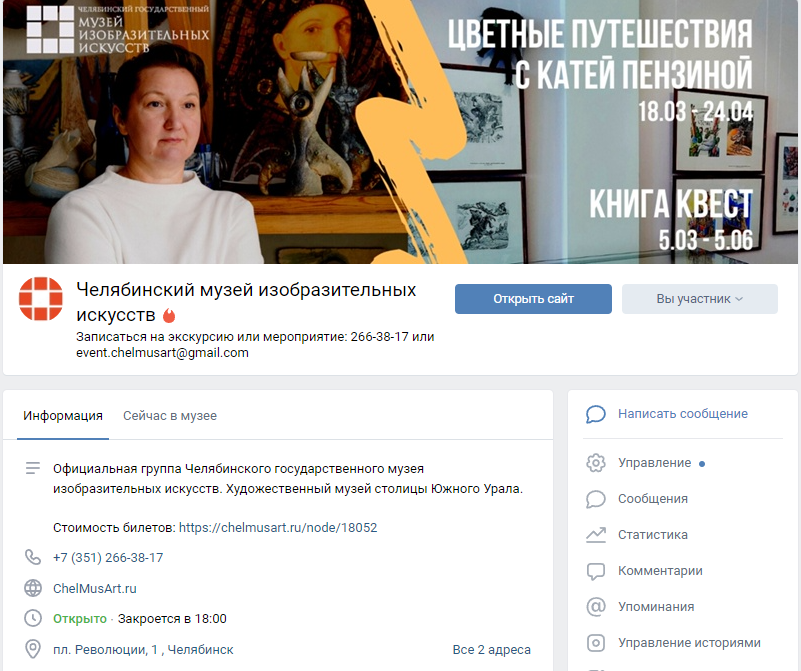801x671 pixels.
Task: Click the group title Челябинский музей изобразительных искусств
Action: tap(246, 302)
